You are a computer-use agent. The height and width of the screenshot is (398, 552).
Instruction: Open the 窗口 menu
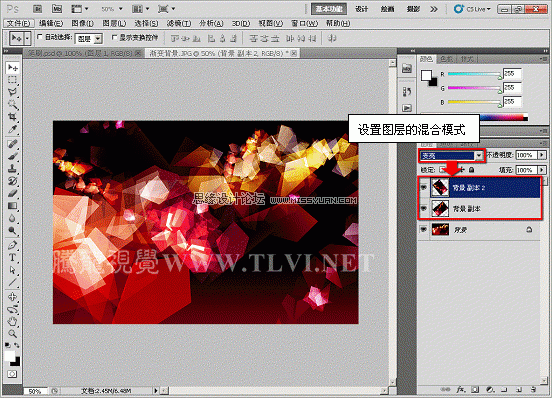tap(305, 24)
